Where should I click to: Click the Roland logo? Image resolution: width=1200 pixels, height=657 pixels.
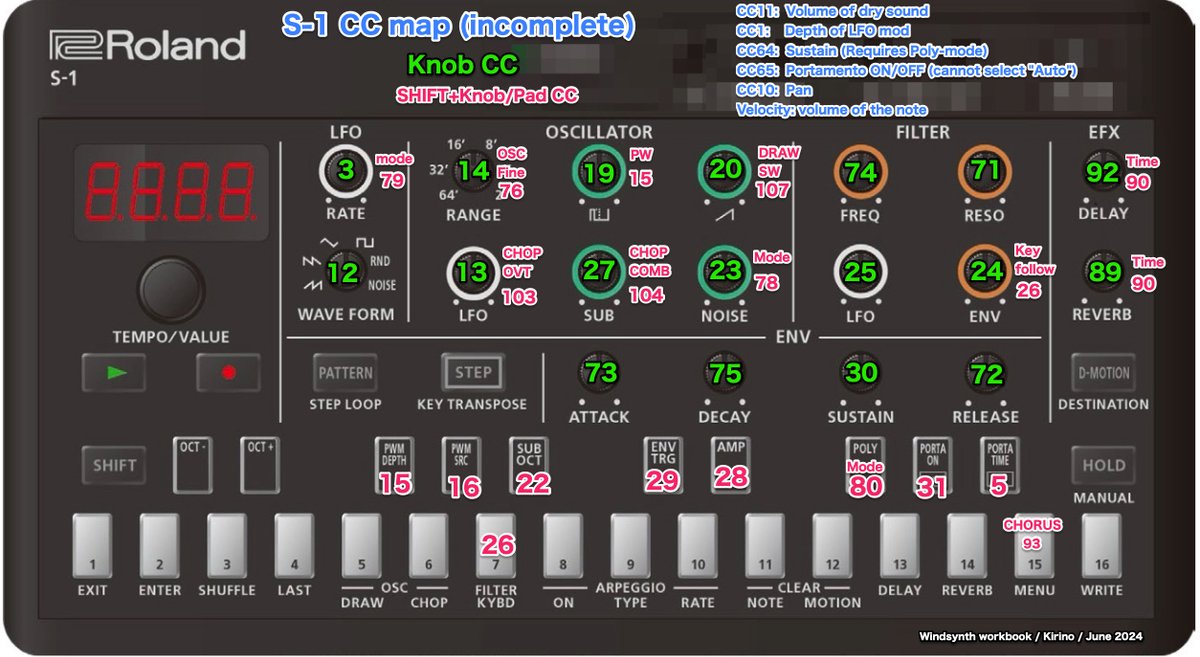point(147,47)
